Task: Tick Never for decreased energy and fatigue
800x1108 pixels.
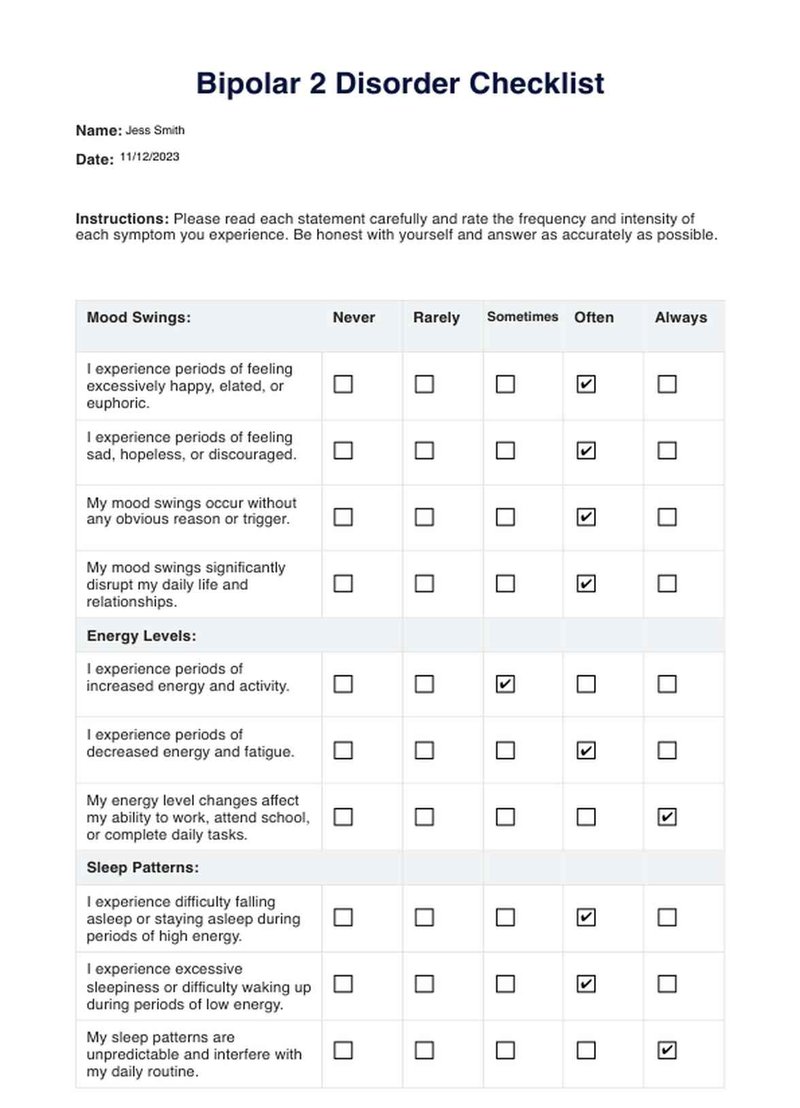Action: [x=343, y=750]
